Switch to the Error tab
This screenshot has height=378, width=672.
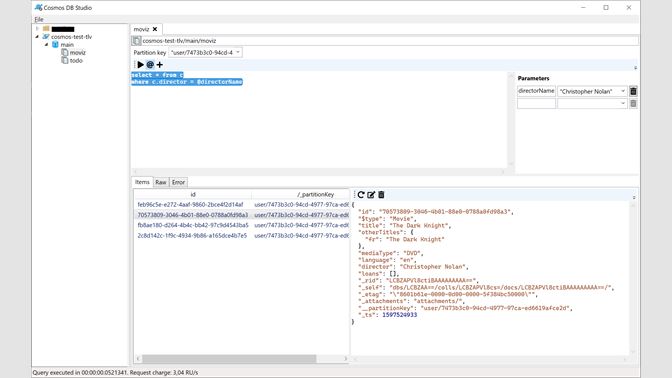(x=178, y=182)
